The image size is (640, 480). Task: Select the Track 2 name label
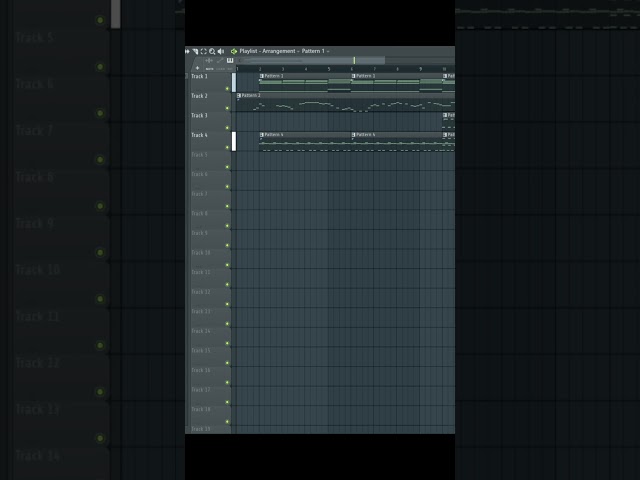tap(199, 96)
